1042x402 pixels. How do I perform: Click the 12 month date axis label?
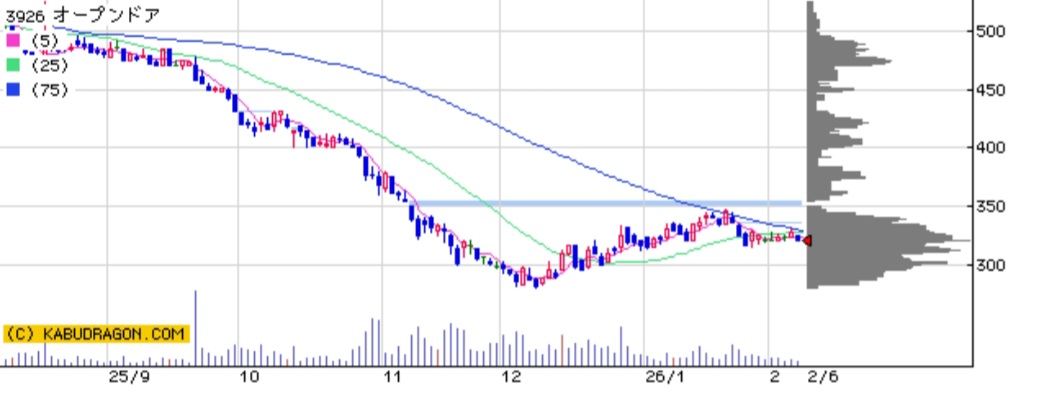click(x=512, y=377)
